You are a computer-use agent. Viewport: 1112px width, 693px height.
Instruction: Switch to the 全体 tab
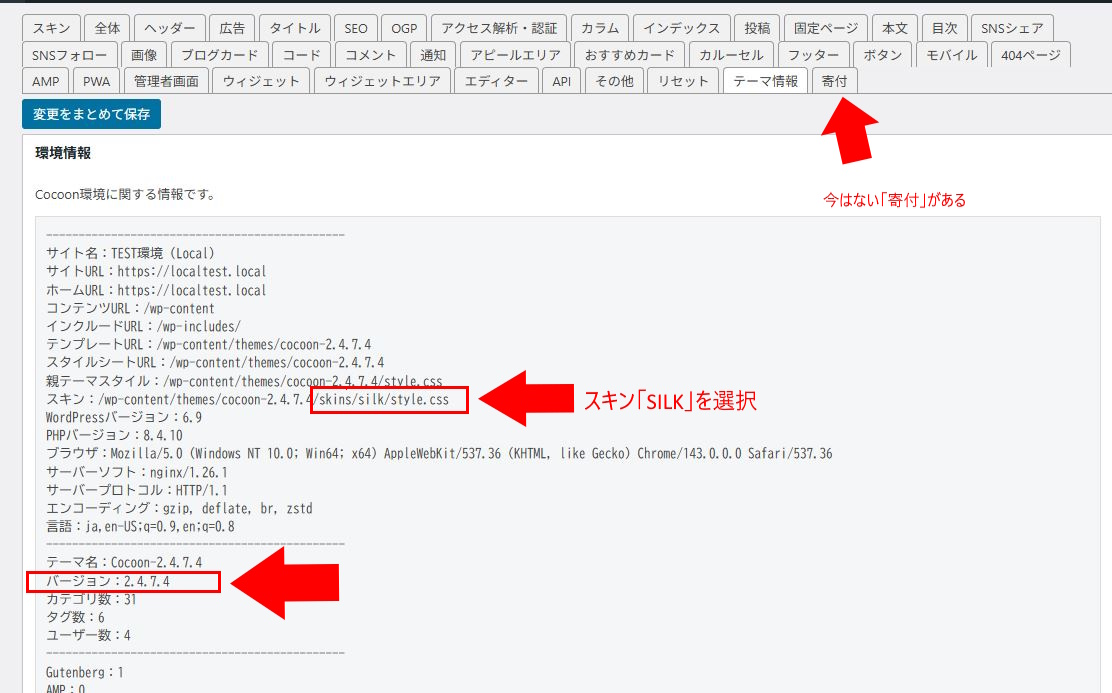click(107, 28)
